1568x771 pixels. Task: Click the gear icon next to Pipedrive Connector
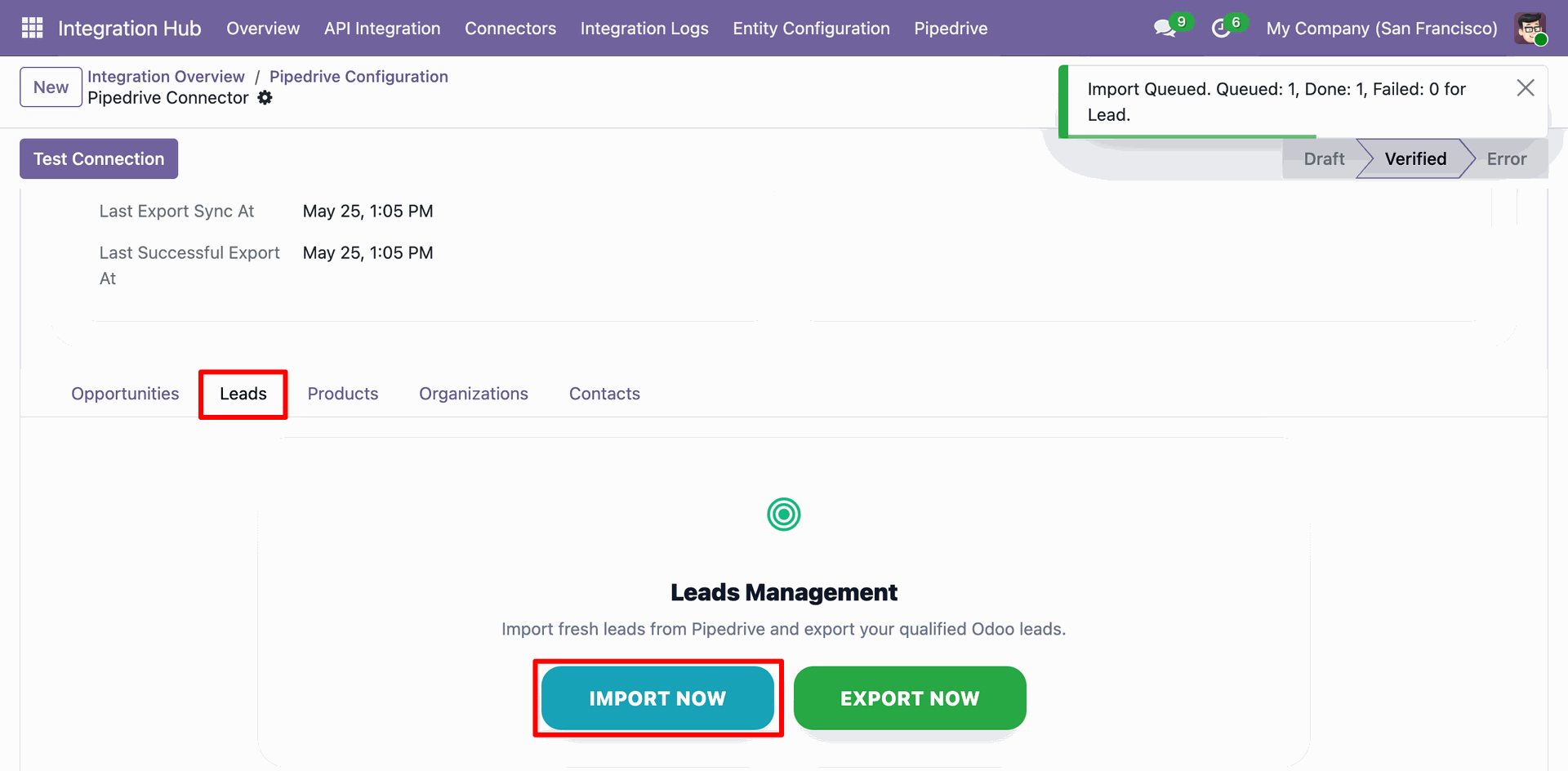(265, 98)
